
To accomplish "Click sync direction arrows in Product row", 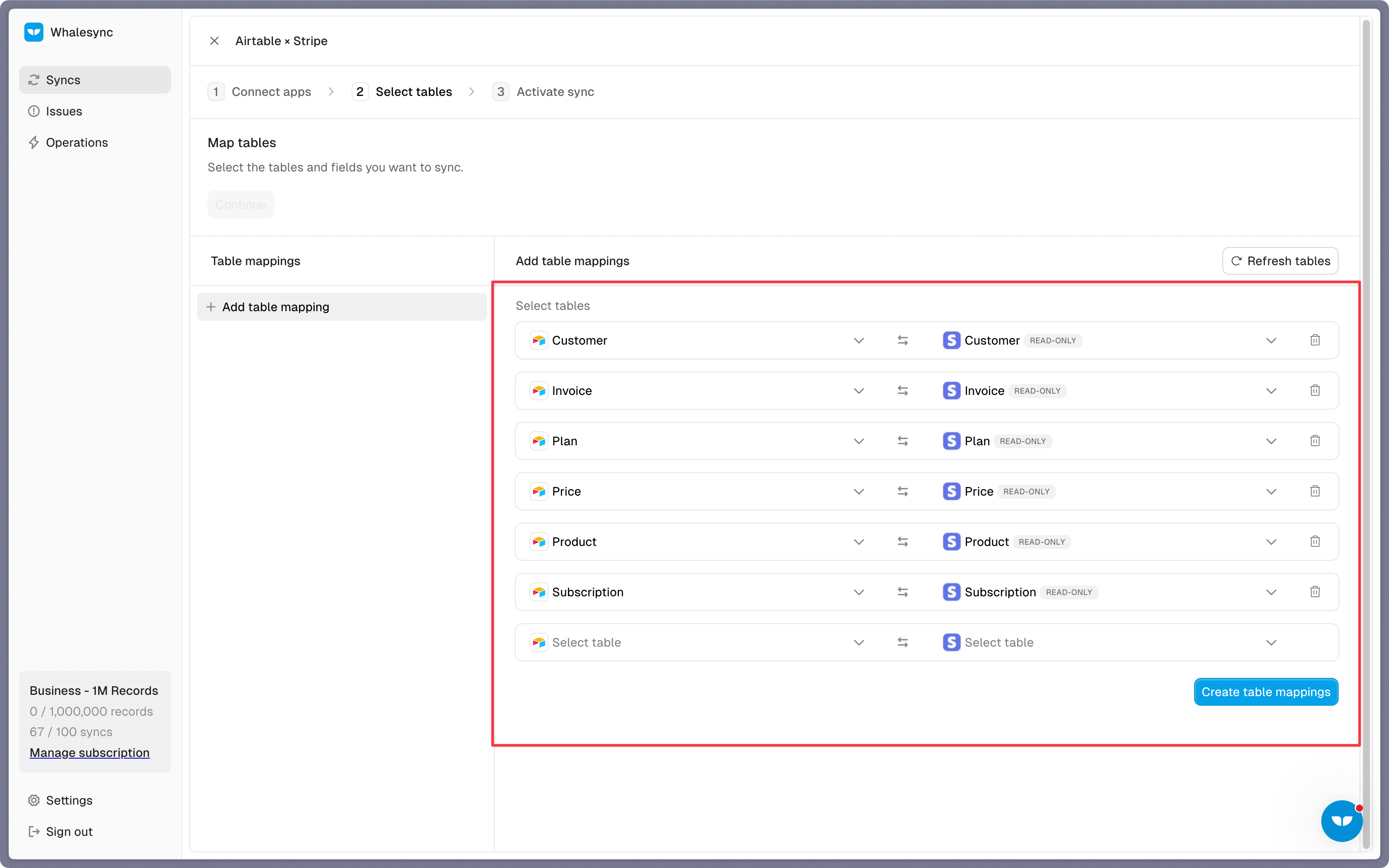I will tap(903, 542).
